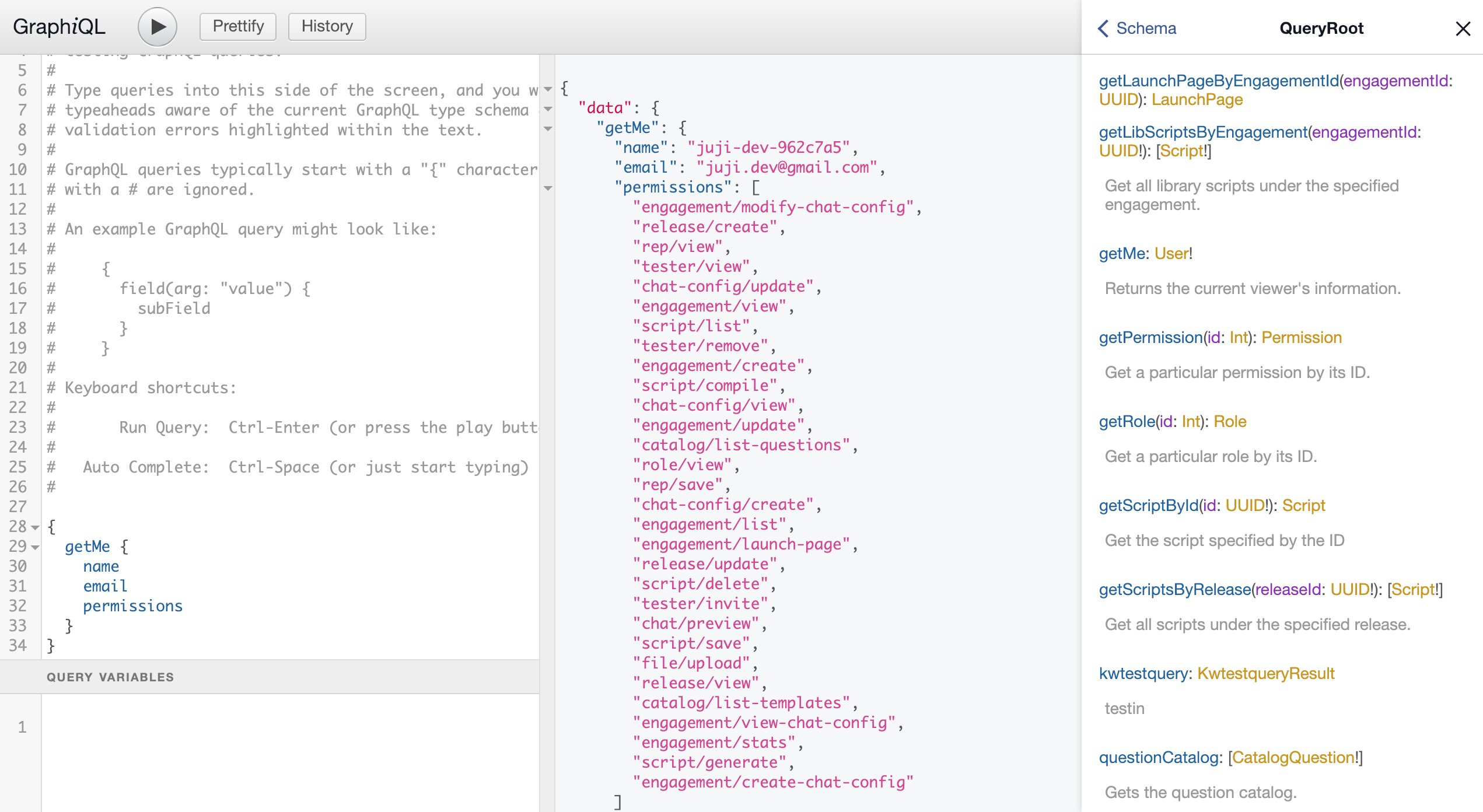Open the CatalogQuestion type link
Screen dimensions: 1483x812
coord(1293,757)
